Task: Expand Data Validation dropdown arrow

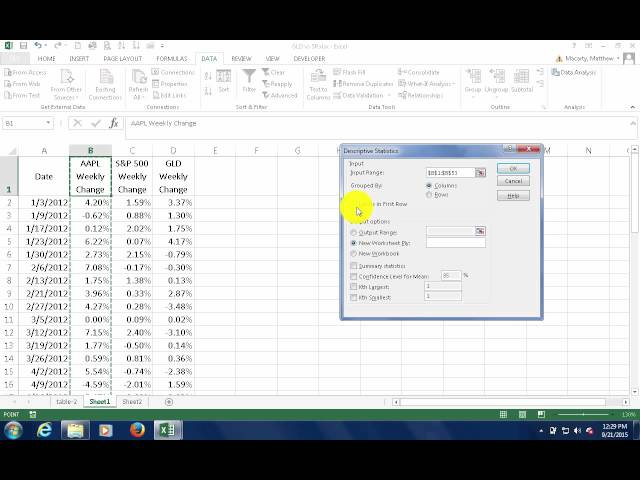Action: coord(389,95)
